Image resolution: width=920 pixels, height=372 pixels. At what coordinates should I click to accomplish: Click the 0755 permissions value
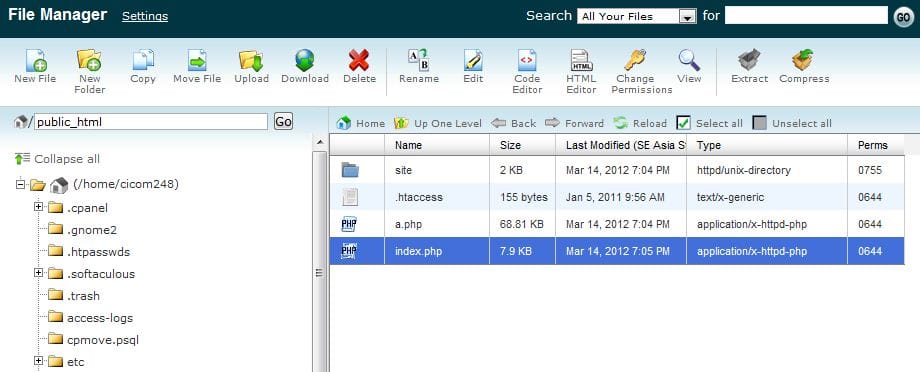click(870, 170)
